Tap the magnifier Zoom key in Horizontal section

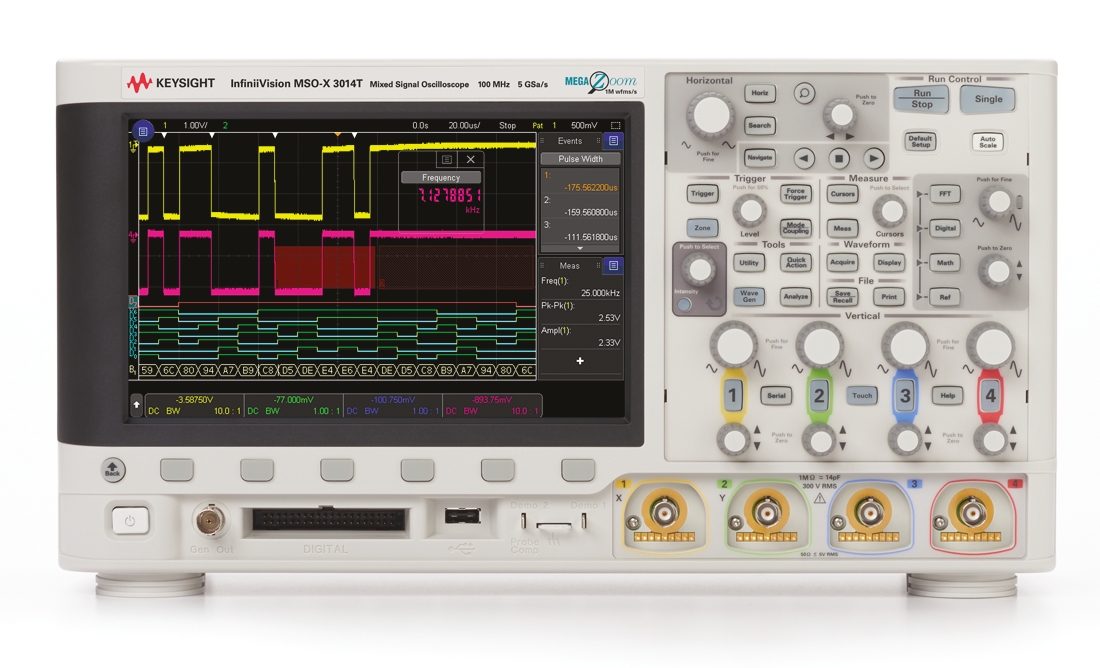pos(804,93)
